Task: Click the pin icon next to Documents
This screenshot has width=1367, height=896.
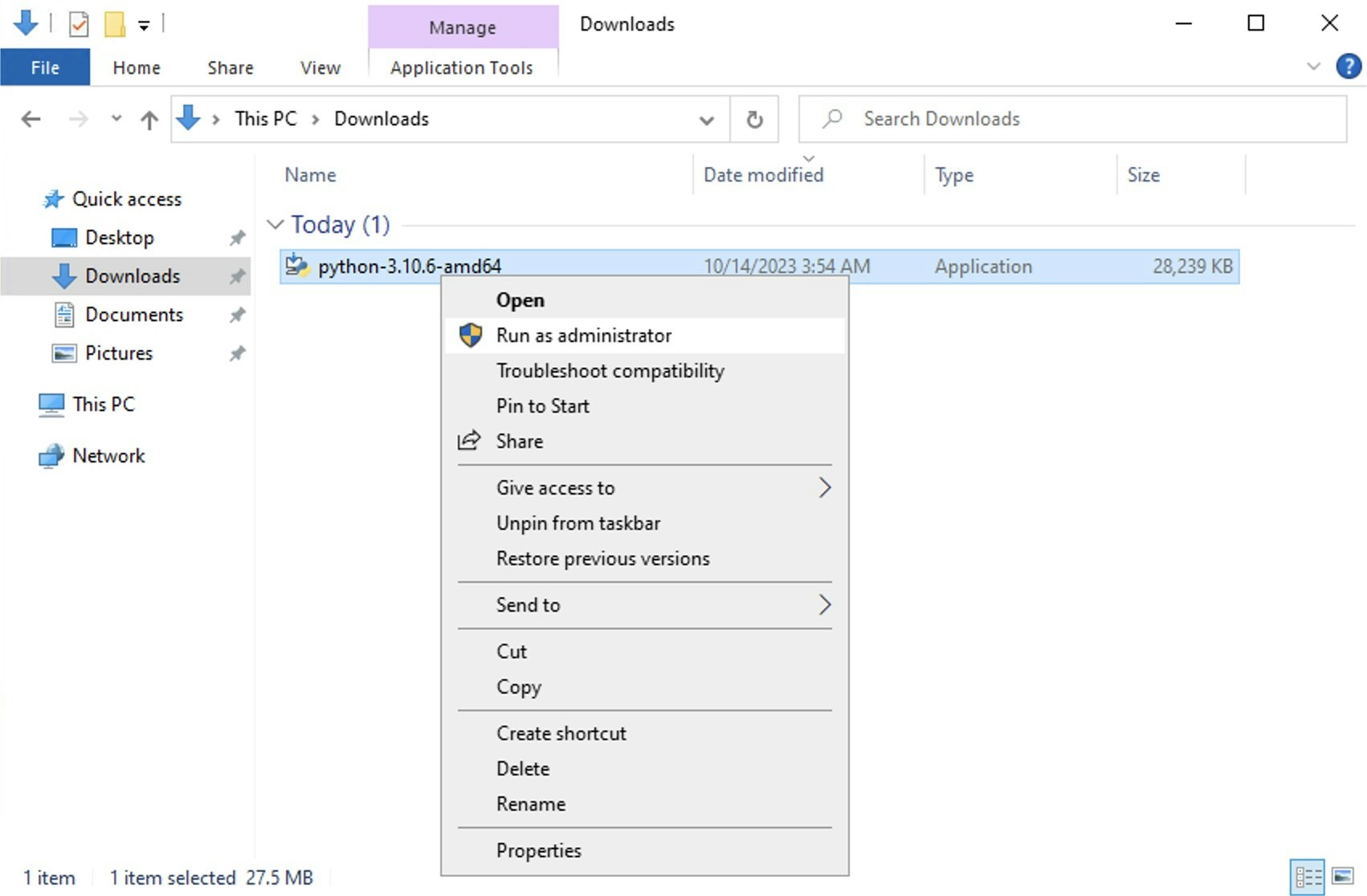Action: point(237,315)
